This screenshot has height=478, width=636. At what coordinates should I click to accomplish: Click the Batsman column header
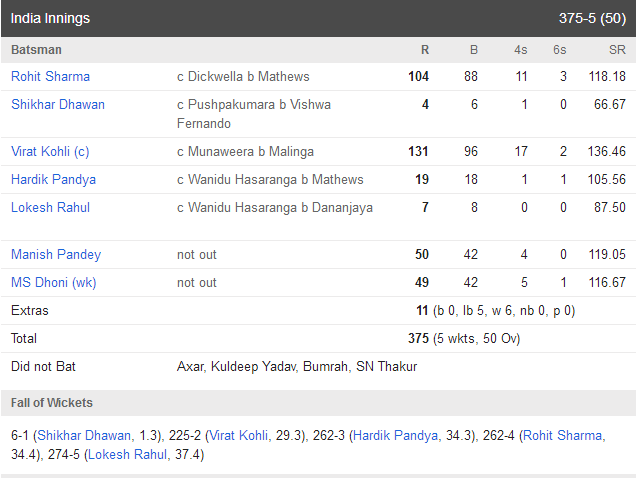click(x=37, y=50)
